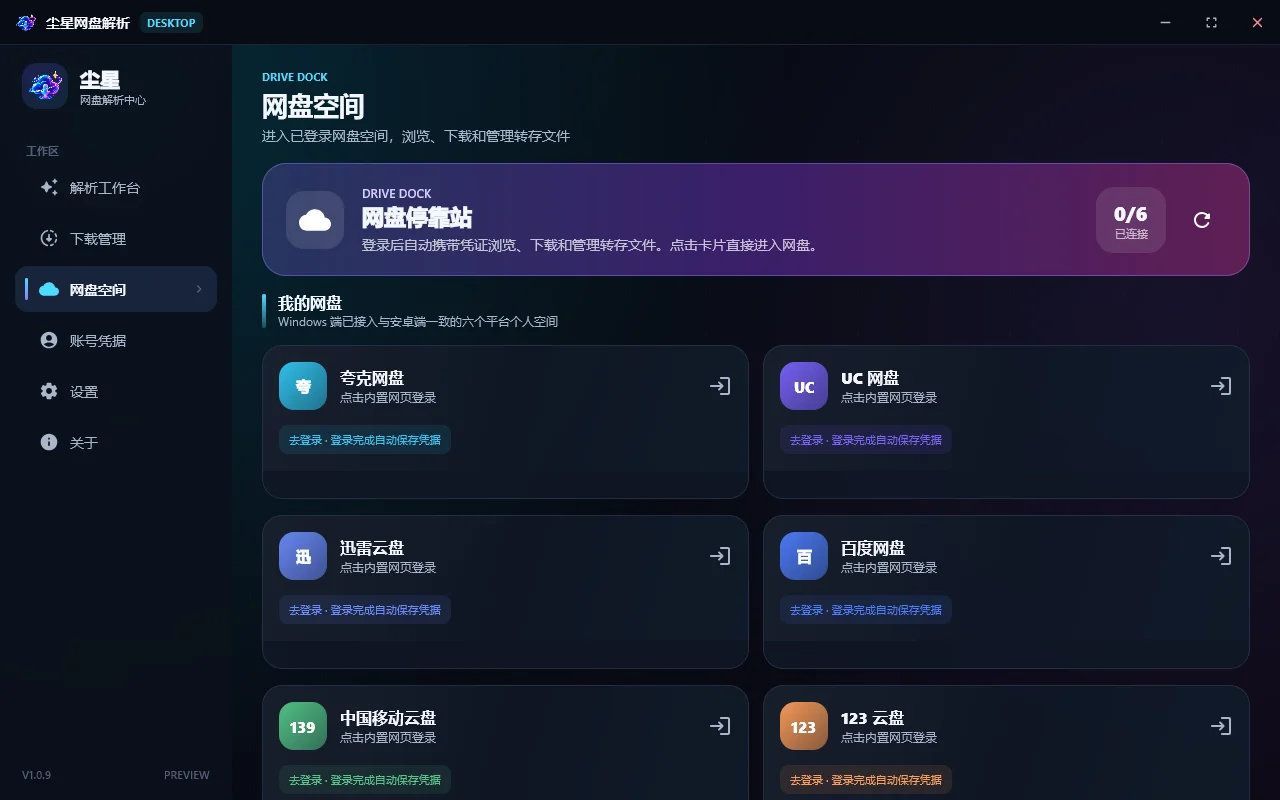Click the login arrow icon on 百度网盘
1280x800 pixels.
1221,556
